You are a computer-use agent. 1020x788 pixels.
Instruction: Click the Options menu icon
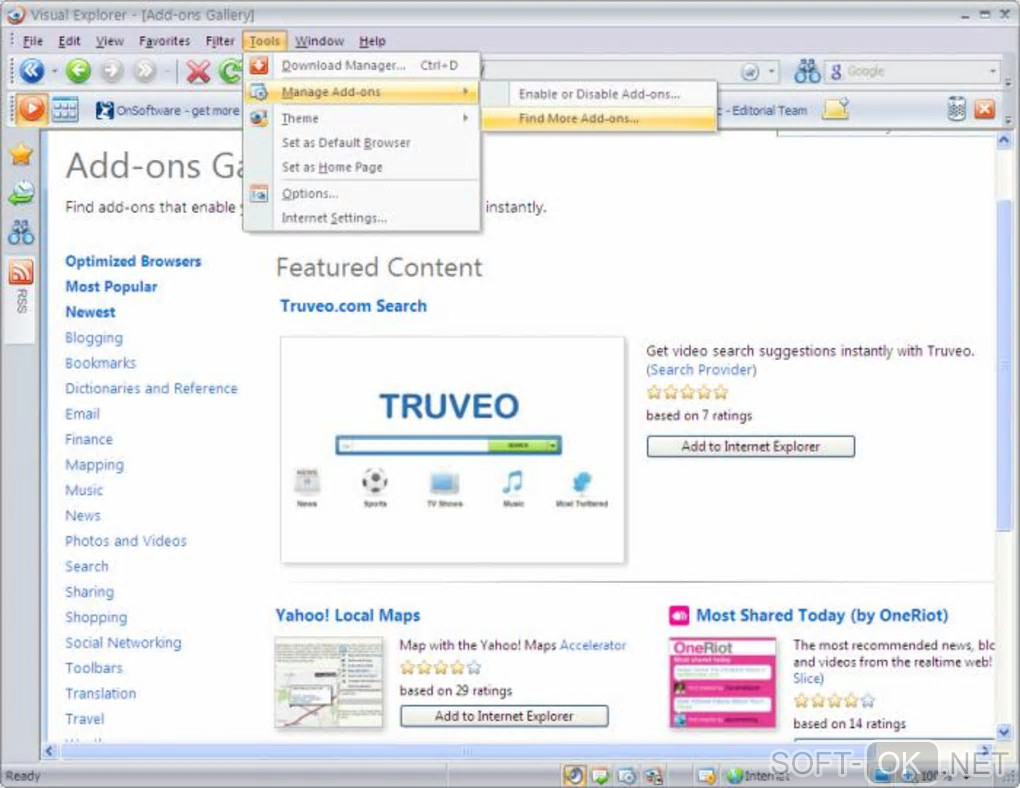(x=259, y=193)
